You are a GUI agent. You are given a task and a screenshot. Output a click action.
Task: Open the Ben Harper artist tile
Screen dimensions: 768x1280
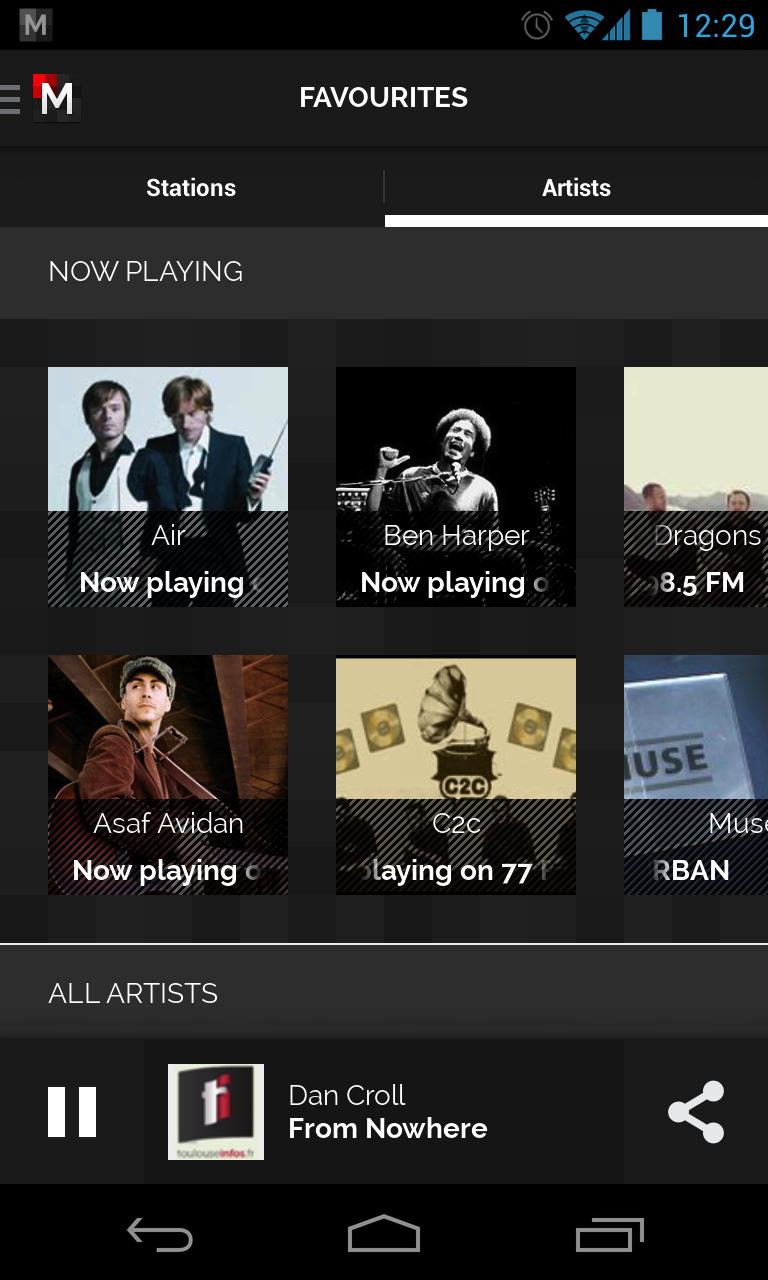456,487
